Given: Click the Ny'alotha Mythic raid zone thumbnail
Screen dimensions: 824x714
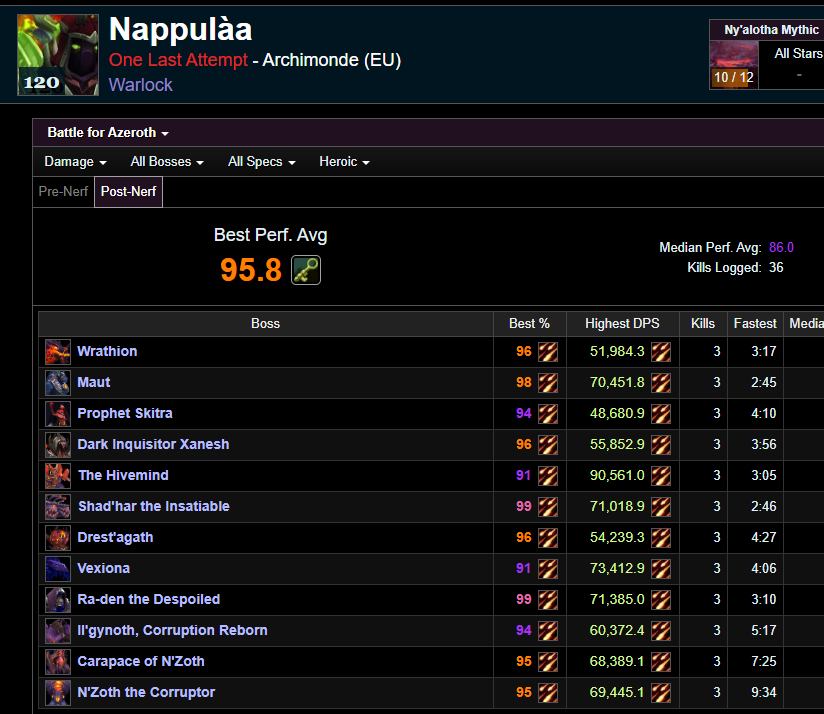Looking at the screenshot, I should (734, 65).
